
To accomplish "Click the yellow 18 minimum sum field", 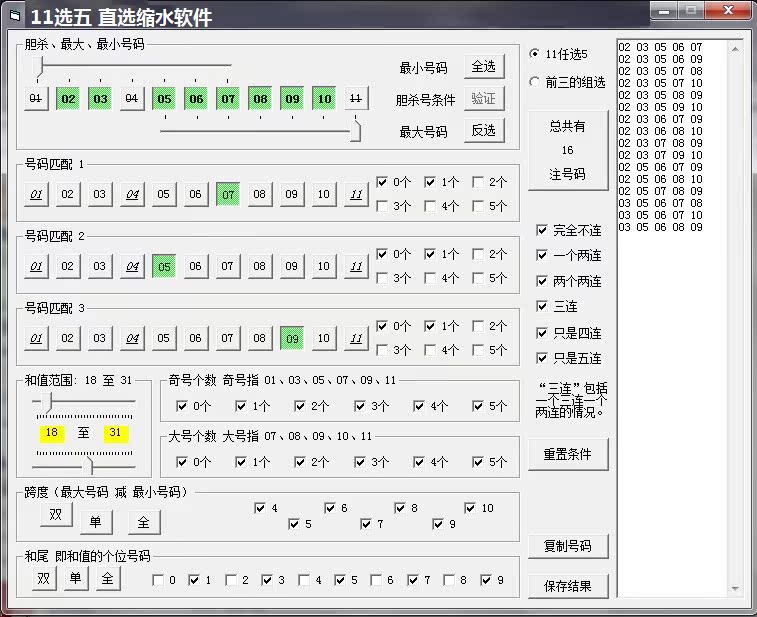I will click(52, 433).
